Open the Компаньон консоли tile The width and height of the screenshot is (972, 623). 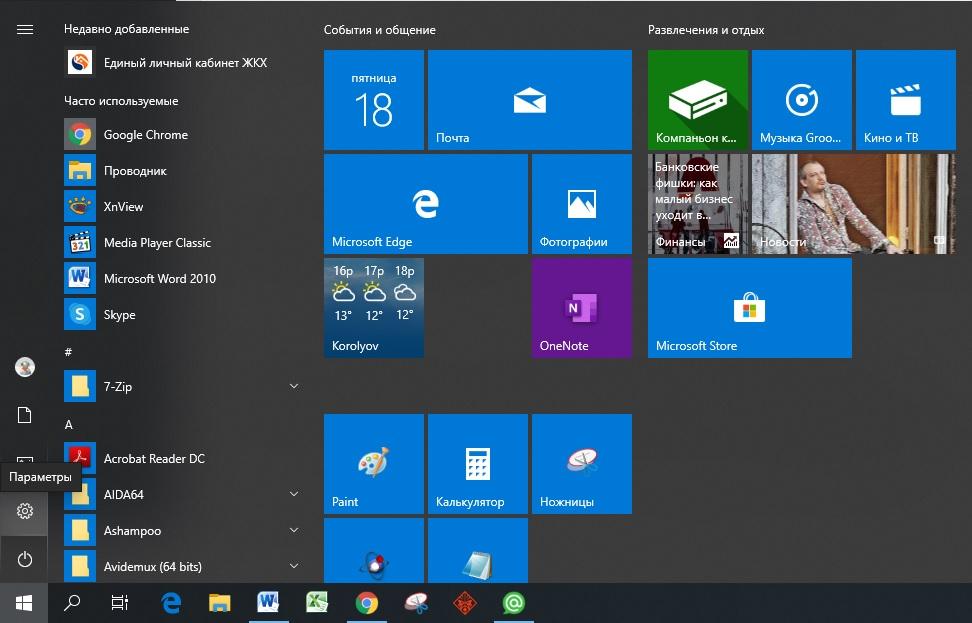pyautogui.click(x=698, y=100)
